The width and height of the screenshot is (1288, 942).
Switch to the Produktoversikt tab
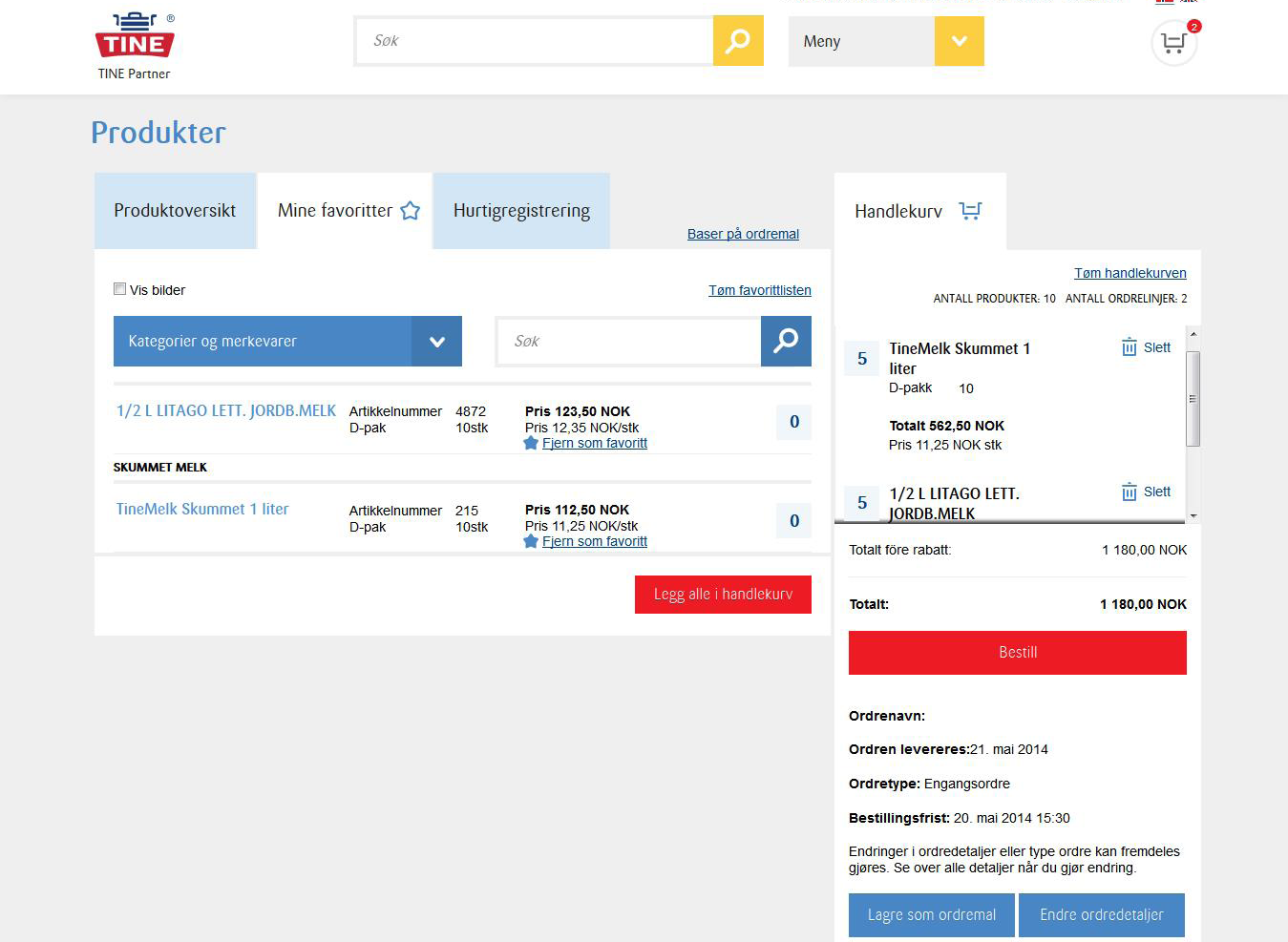[175, 211]
